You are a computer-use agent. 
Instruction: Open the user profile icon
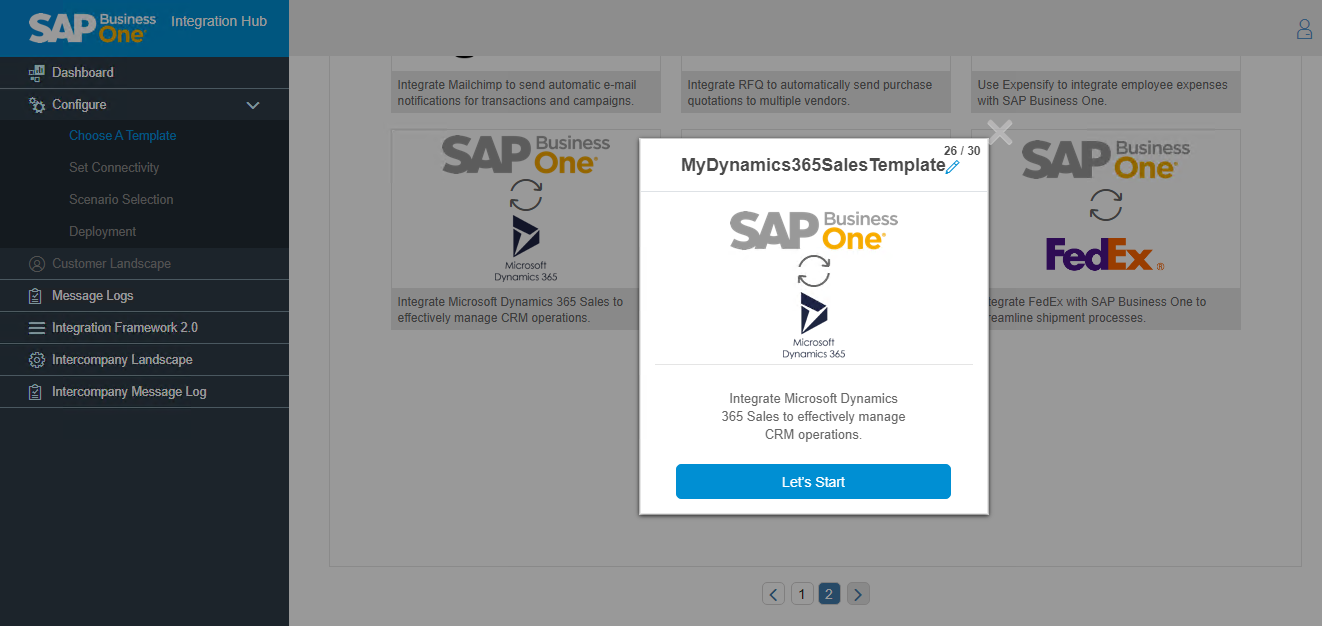(1304, 29)
